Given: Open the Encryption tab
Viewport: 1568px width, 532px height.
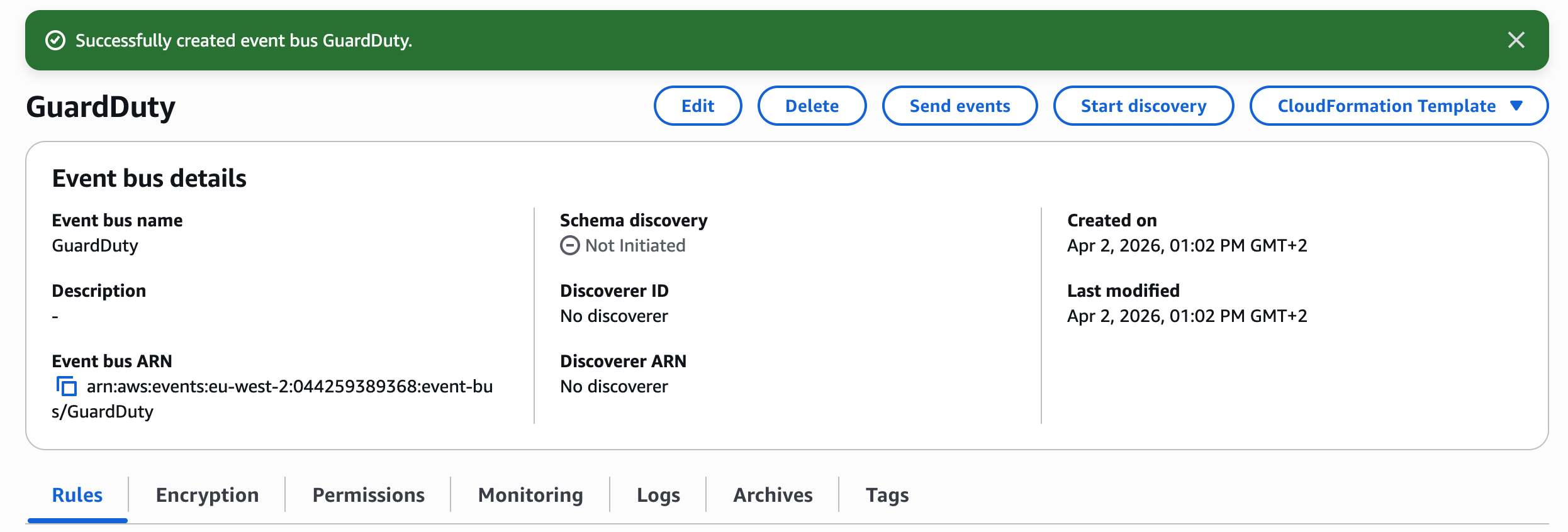Looking at the screenshot, I should pos(207,495).
